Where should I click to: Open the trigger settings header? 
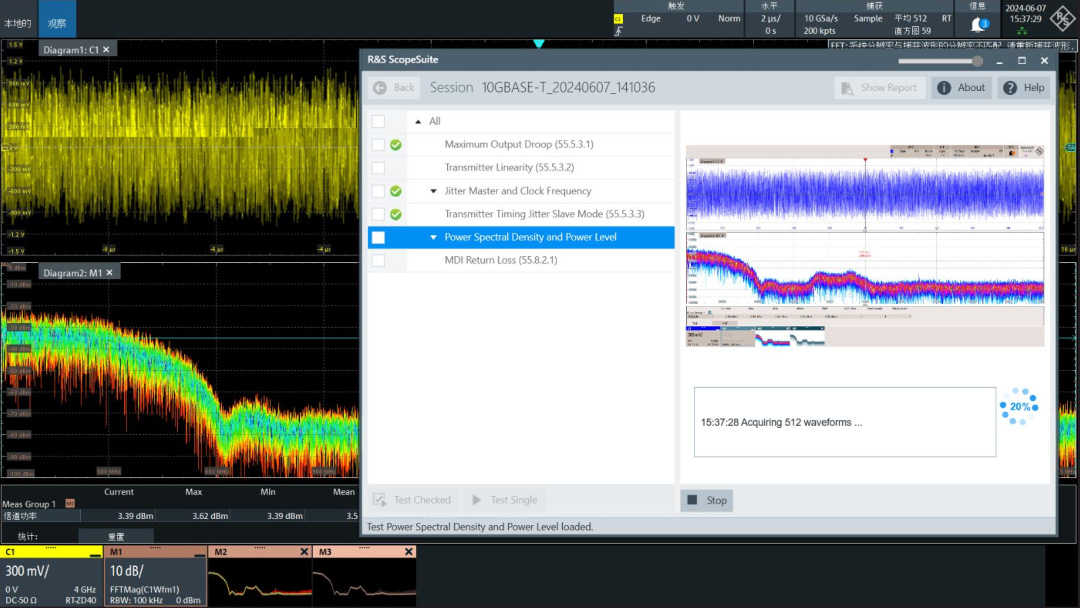[676, 6]
